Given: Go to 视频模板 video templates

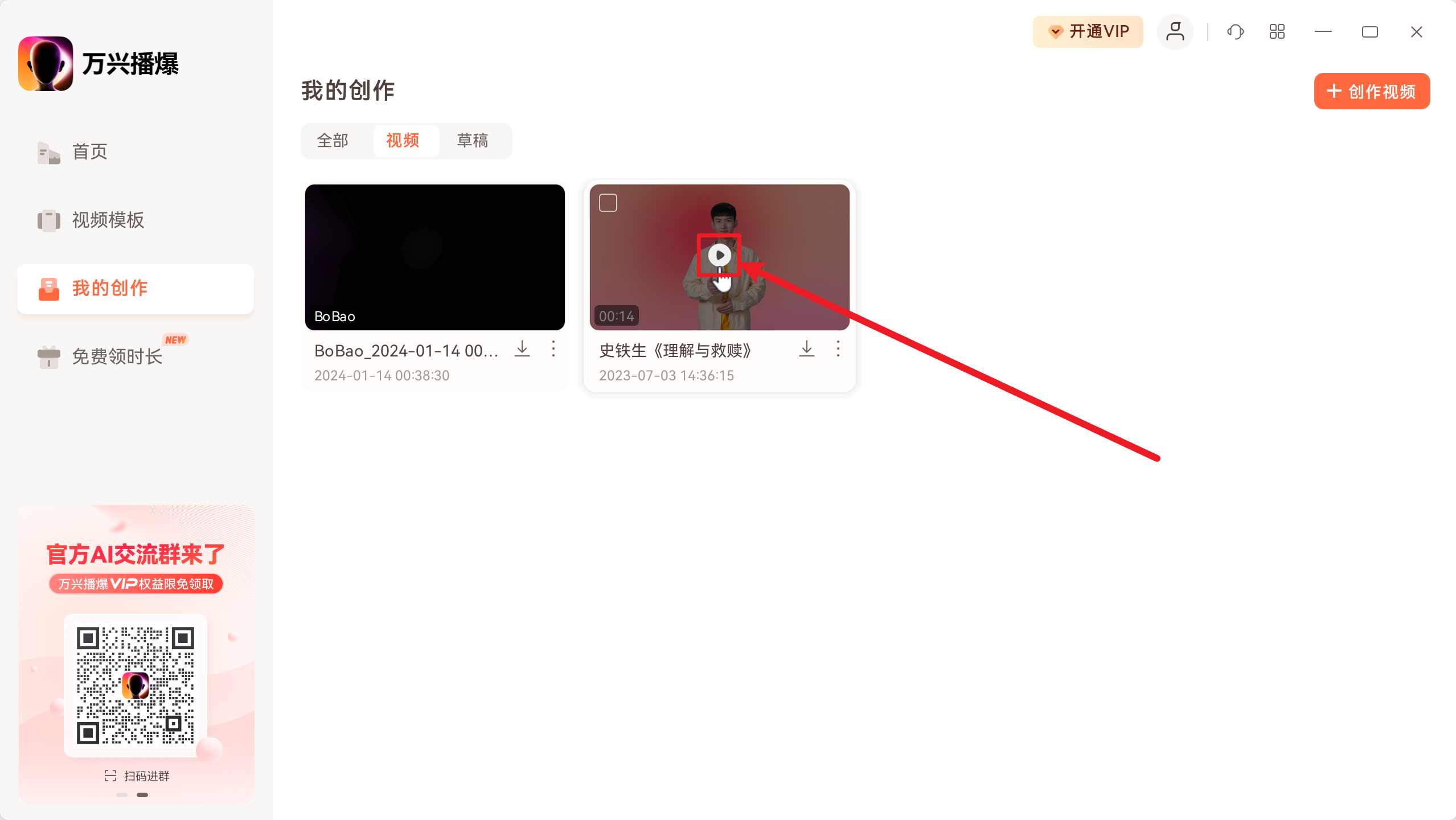Looking at the screenshot, I should pyautogui.click(x=136, y=220).
